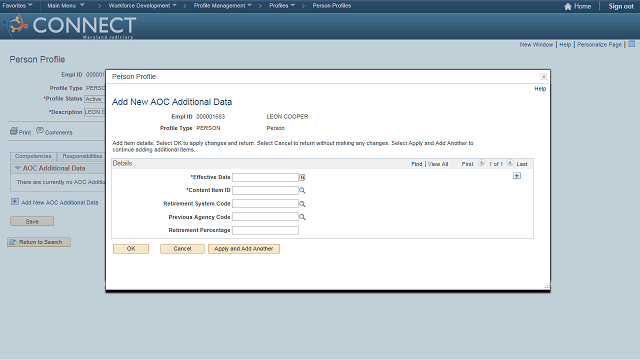Click Help link inside the dialog
Screen dimensions: 640x360
coord(540,89)
